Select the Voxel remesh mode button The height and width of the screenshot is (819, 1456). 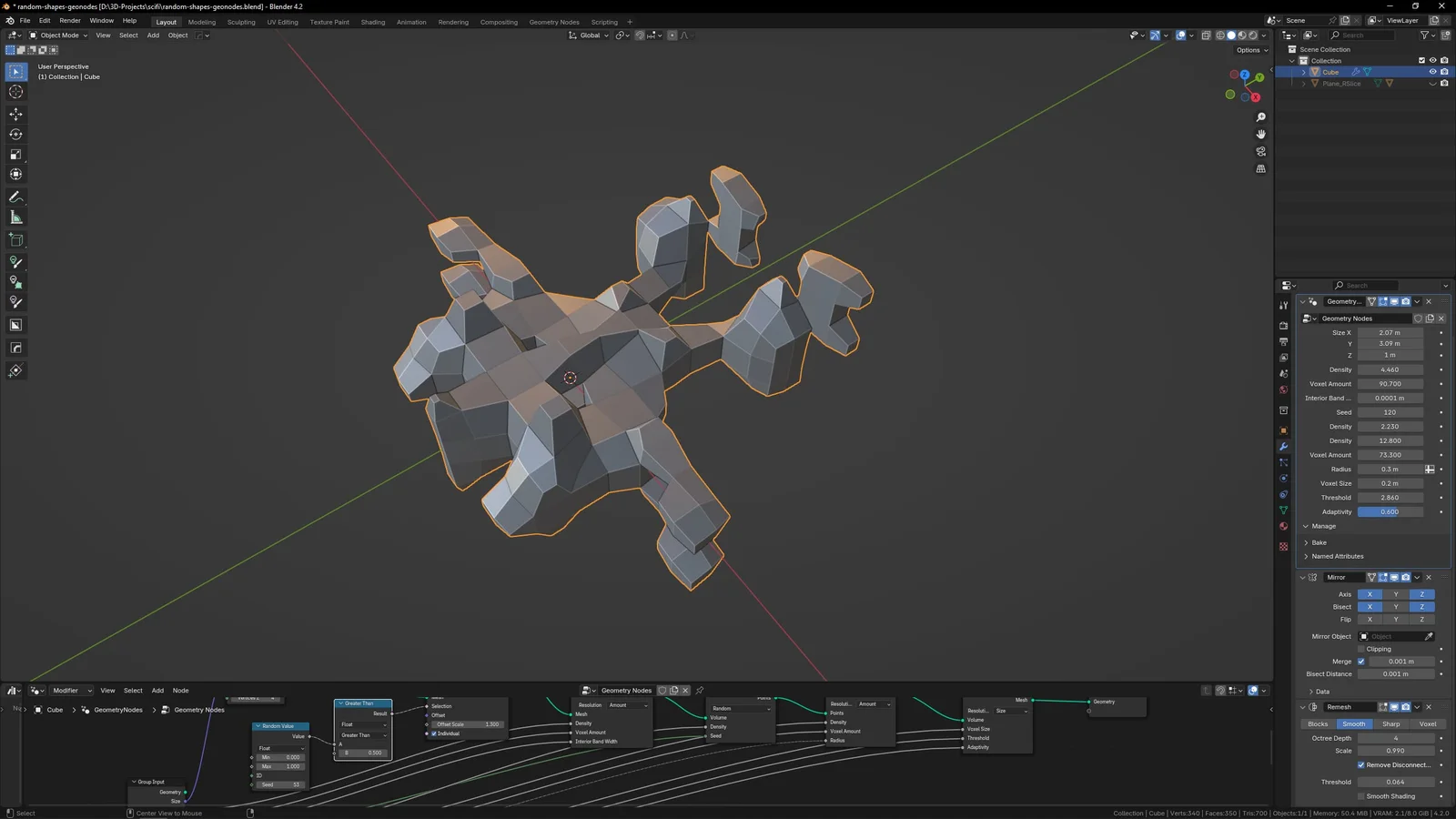pos(1427,724)
